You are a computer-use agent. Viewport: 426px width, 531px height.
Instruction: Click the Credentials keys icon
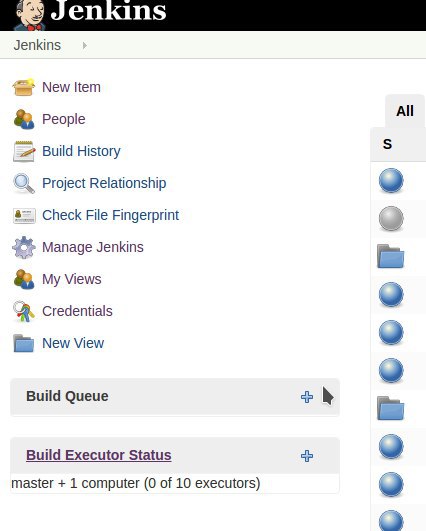[x=24, y=311]
